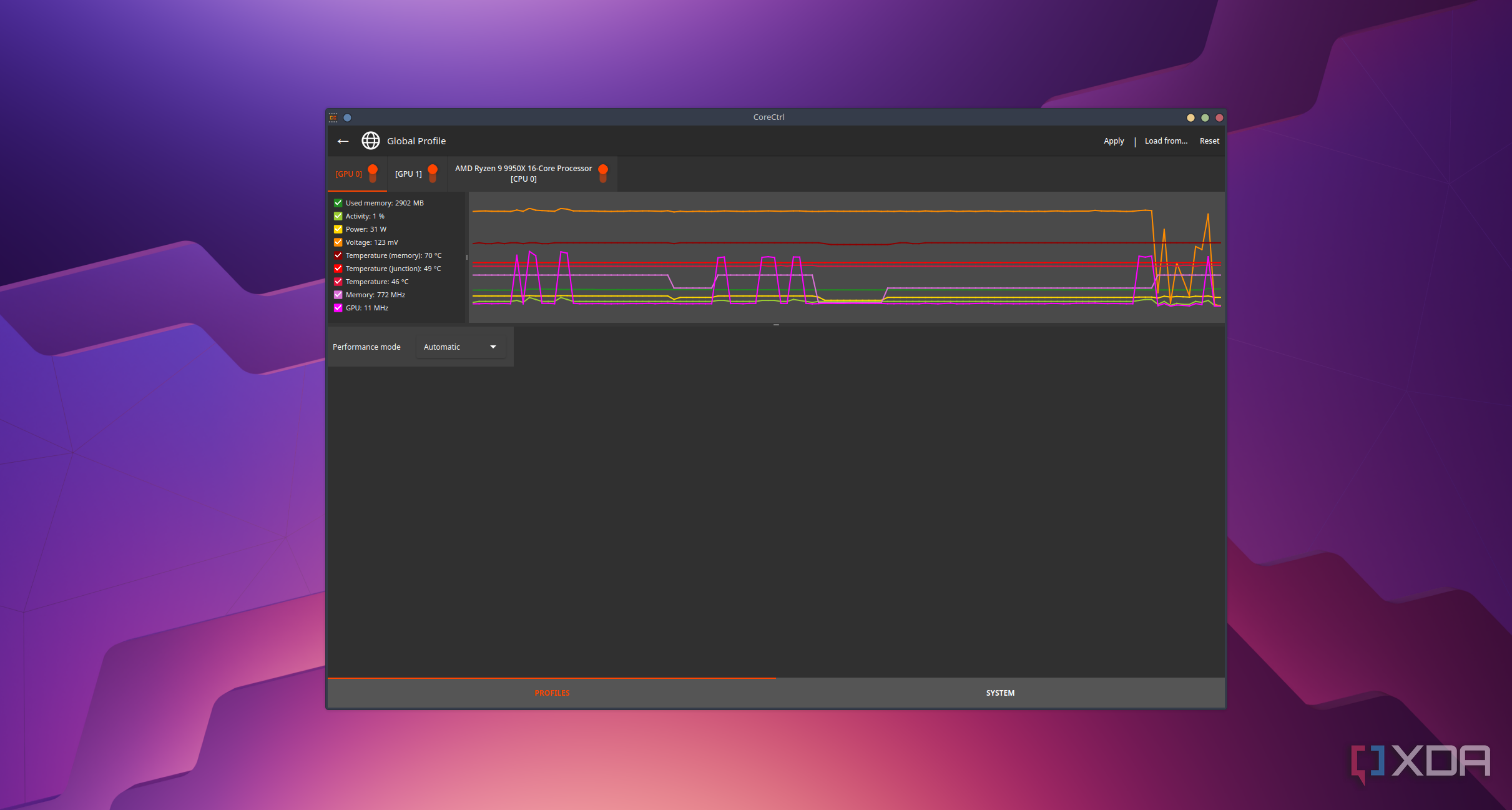This screenshot has width=1512, height=810.
Task: Switch to the GPU 0 tab
Action: tap(357, 174)
